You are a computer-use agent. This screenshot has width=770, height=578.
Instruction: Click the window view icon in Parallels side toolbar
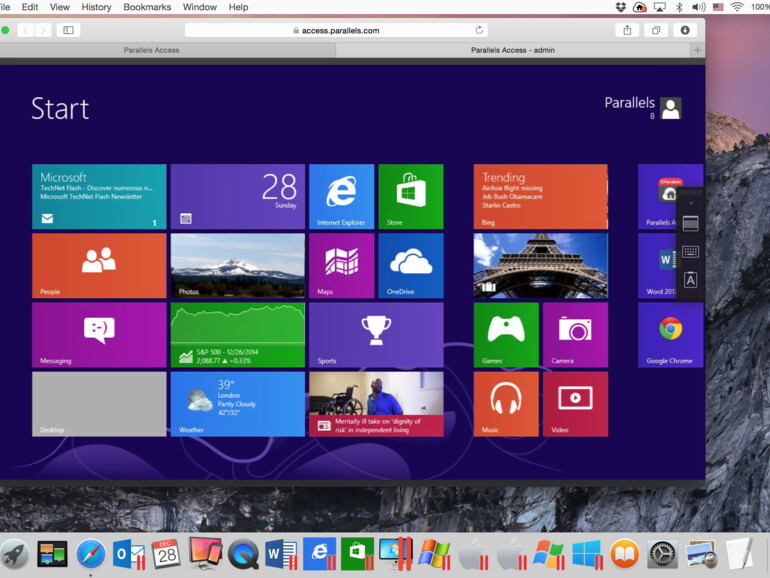pos(690,224)
